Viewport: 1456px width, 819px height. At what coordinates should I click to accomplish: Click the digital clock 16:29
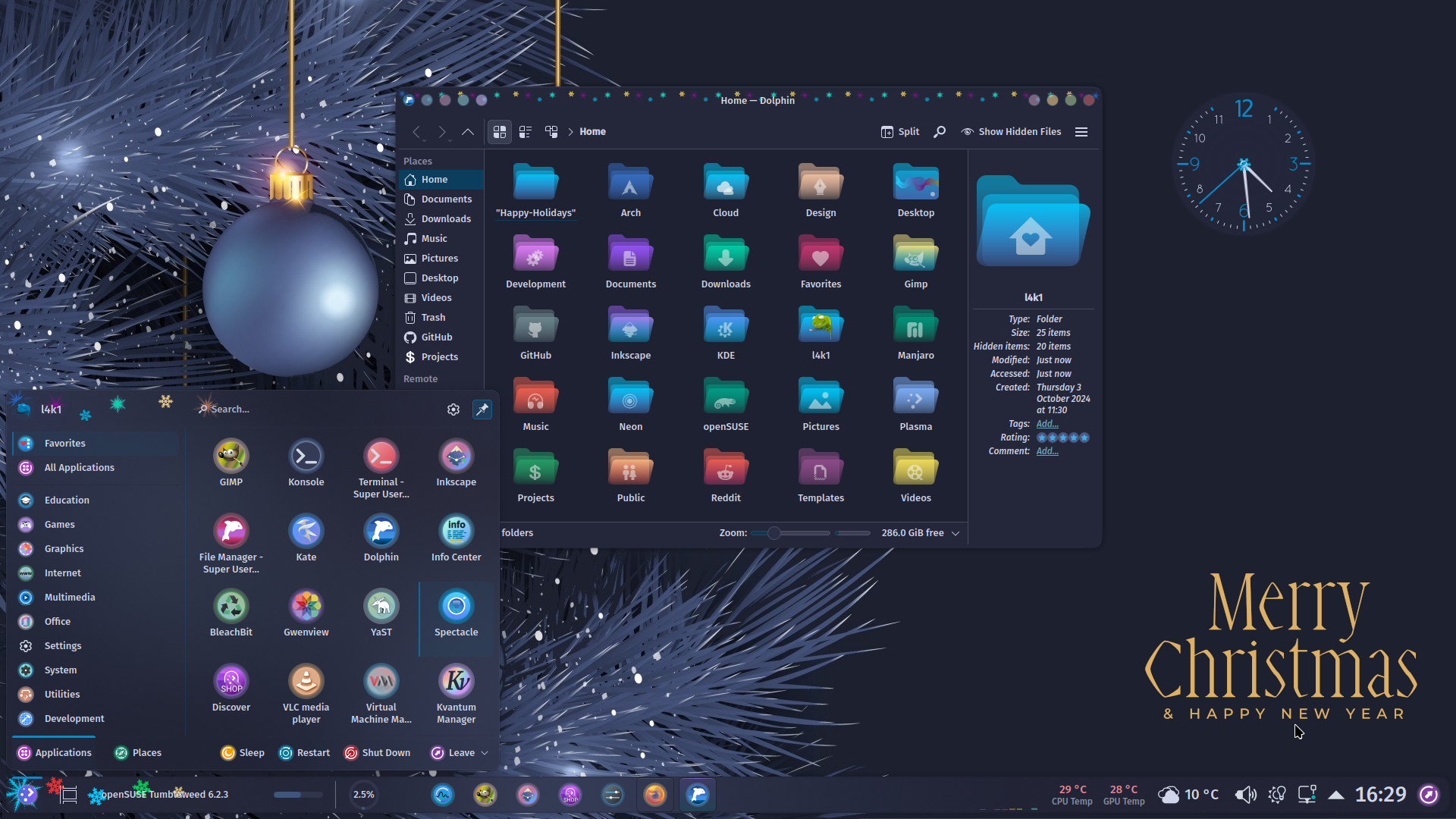coord(1380,795)
